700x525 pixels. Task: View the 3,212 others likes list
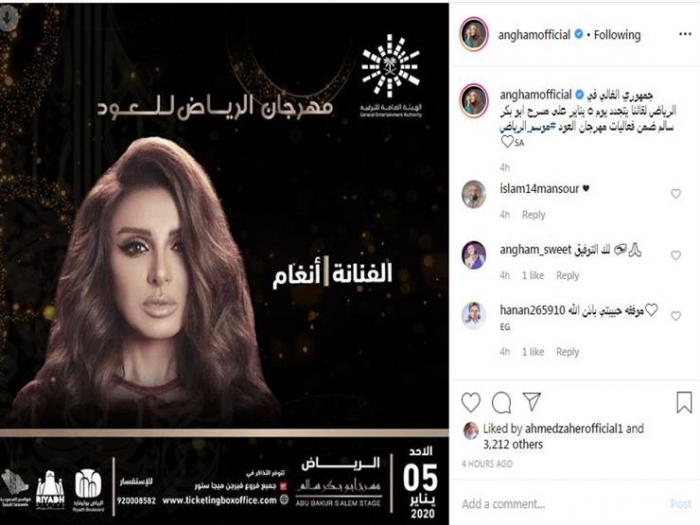(513, 444)
